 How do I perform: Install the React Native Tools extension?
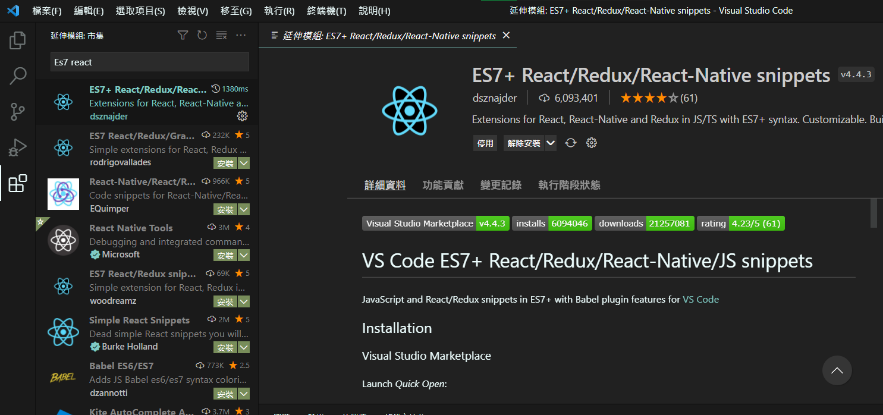[x=225, y=255]
